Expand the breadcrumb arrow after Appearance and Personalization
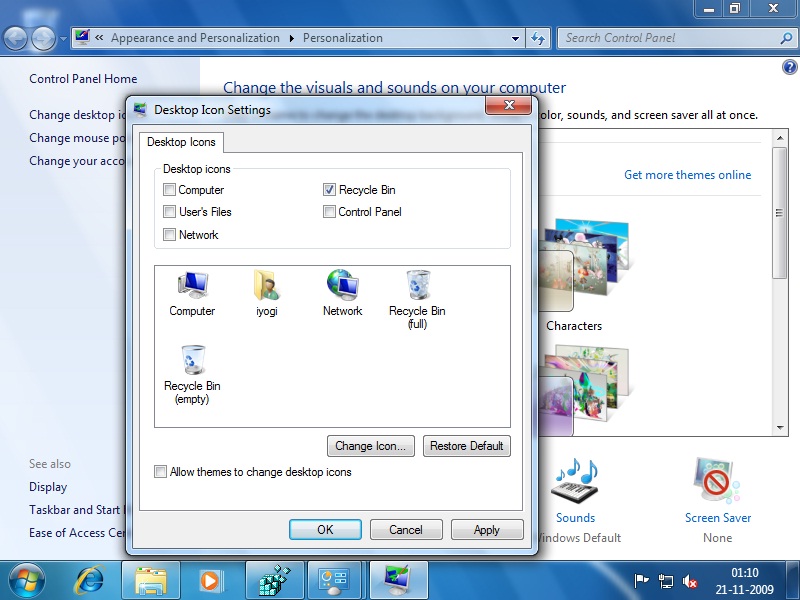This screenshot has width=800, height=600. click(292, 38)
